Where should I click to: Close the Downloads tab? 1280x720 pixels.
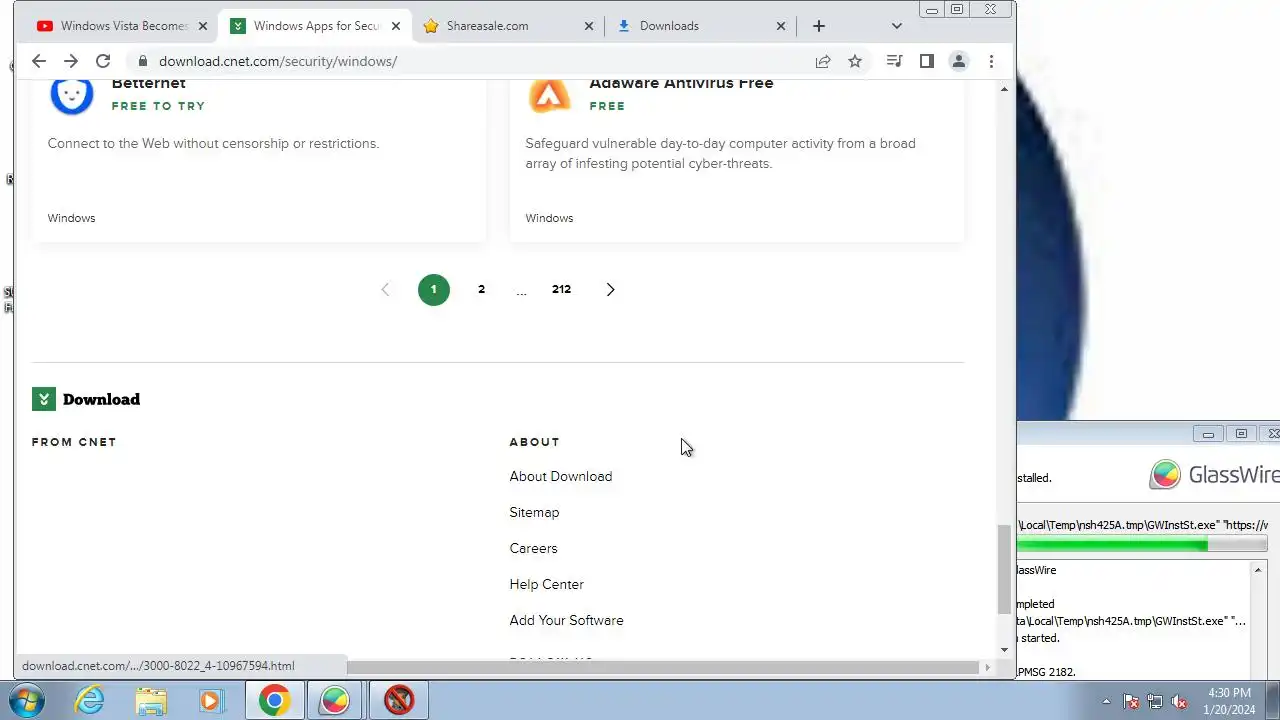tap(781, 26)
